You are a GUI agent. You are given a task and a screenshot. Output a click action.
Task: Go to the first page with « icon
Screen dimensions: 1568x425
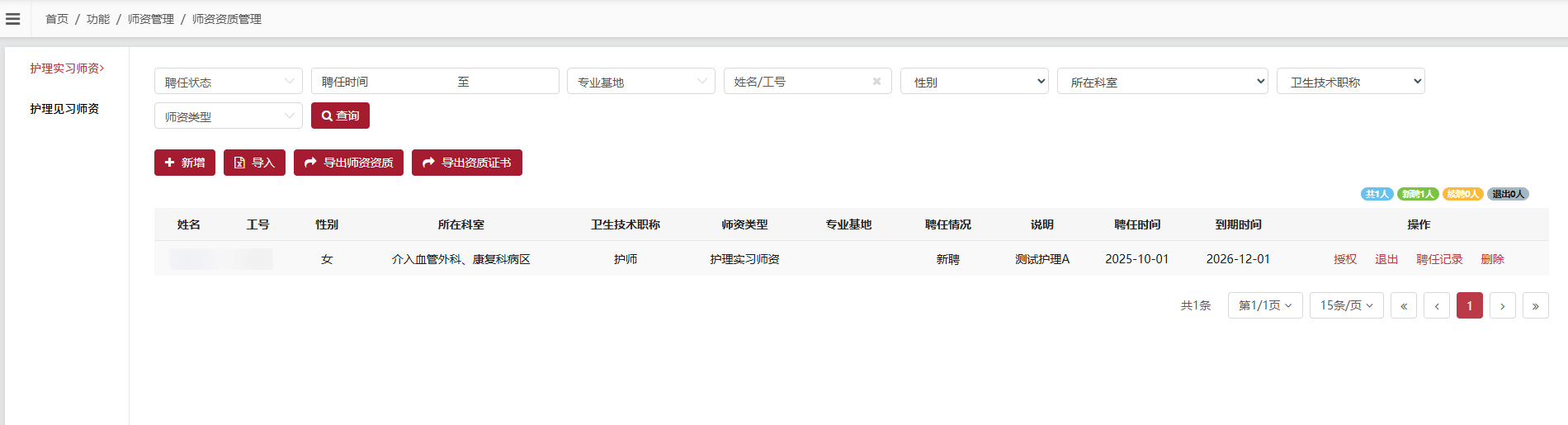coord(1404,305)
